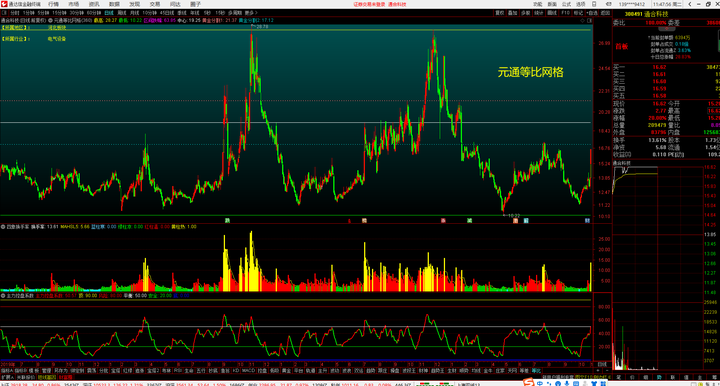
Task: Click the 日线 label at chart bottom-right
Action: pos(602,364)
